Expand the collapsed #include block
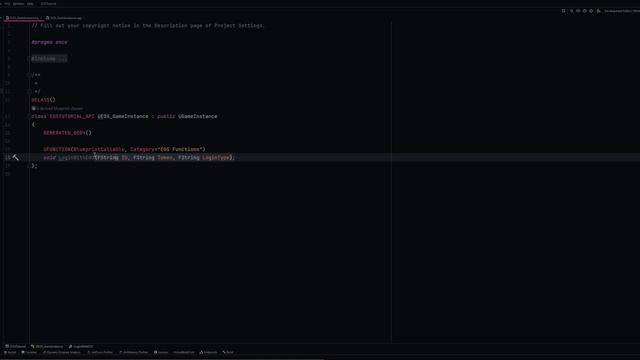Viewport: 640px width, 360px height. (x=49, y=59)
